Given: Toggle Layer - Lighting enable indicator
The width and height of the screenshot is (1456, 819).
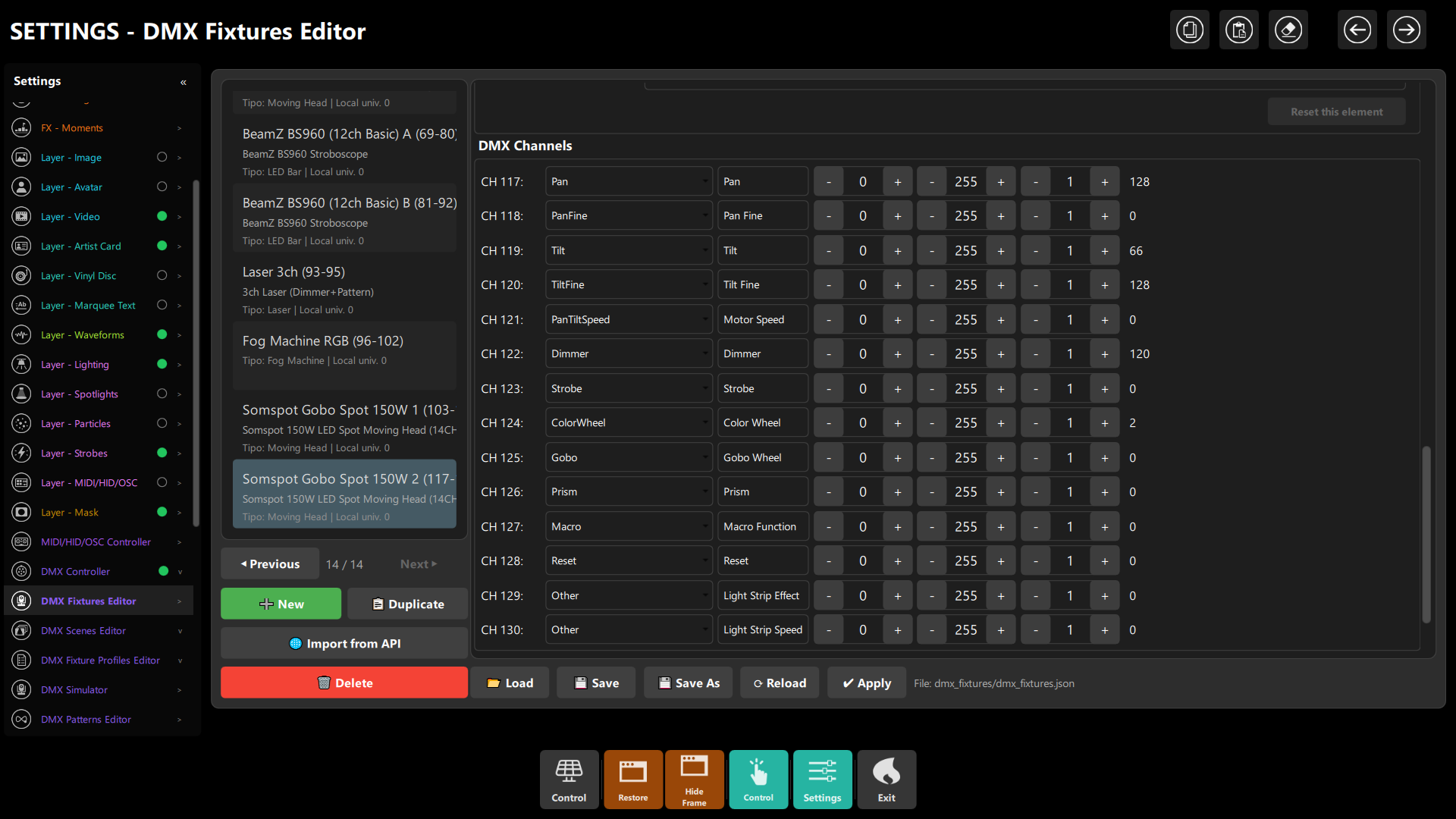Looking at the screenshot, I should [x=162, y=365].
